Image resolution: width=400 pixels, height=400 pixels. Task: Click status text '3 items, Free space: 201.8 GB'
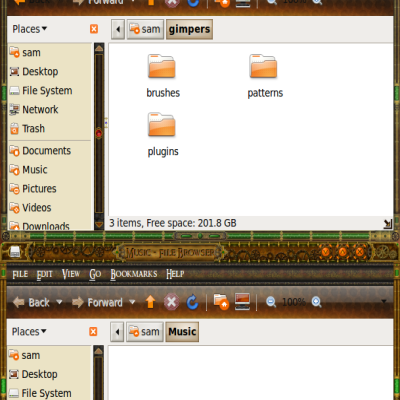173,223
